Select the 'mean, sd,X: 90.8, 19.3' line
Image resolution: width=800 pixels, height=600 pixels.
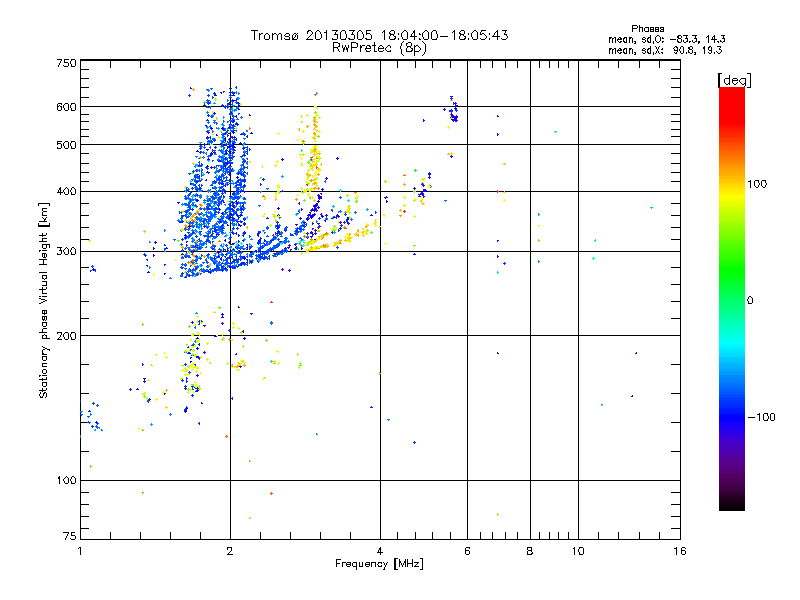[x=665, y=50]
